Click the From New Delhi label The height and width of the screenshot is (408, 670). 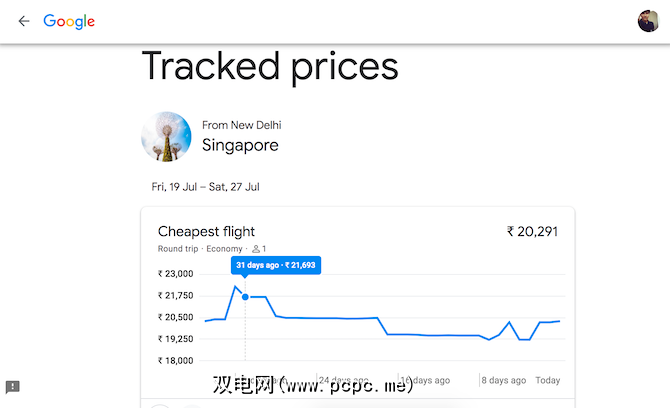[x=241, y=125]
